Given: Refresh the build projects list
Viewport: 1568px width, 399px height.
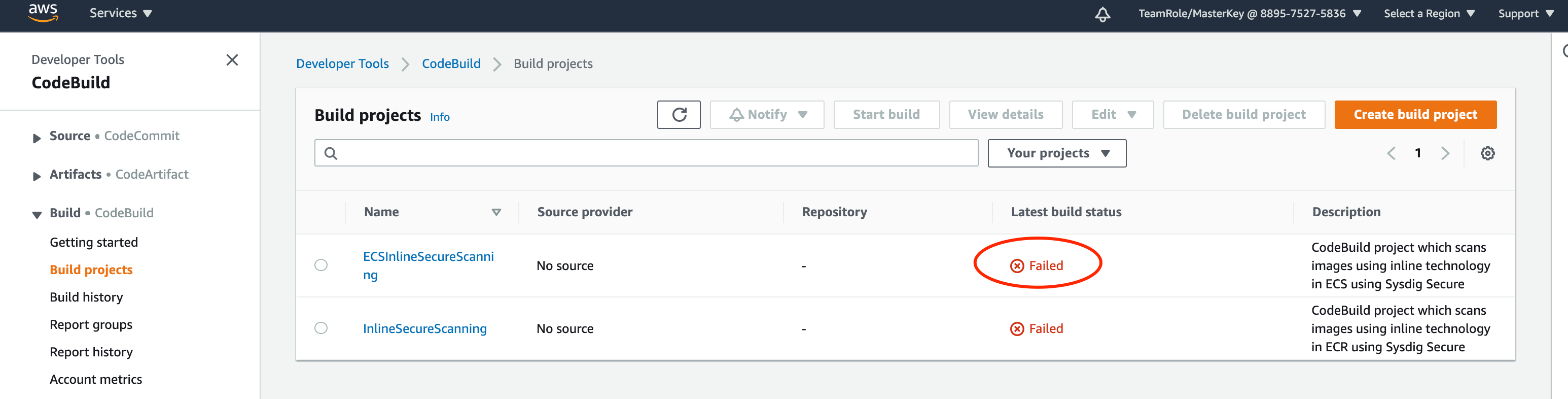Looking at the screenshot, I should coord(679,115).
